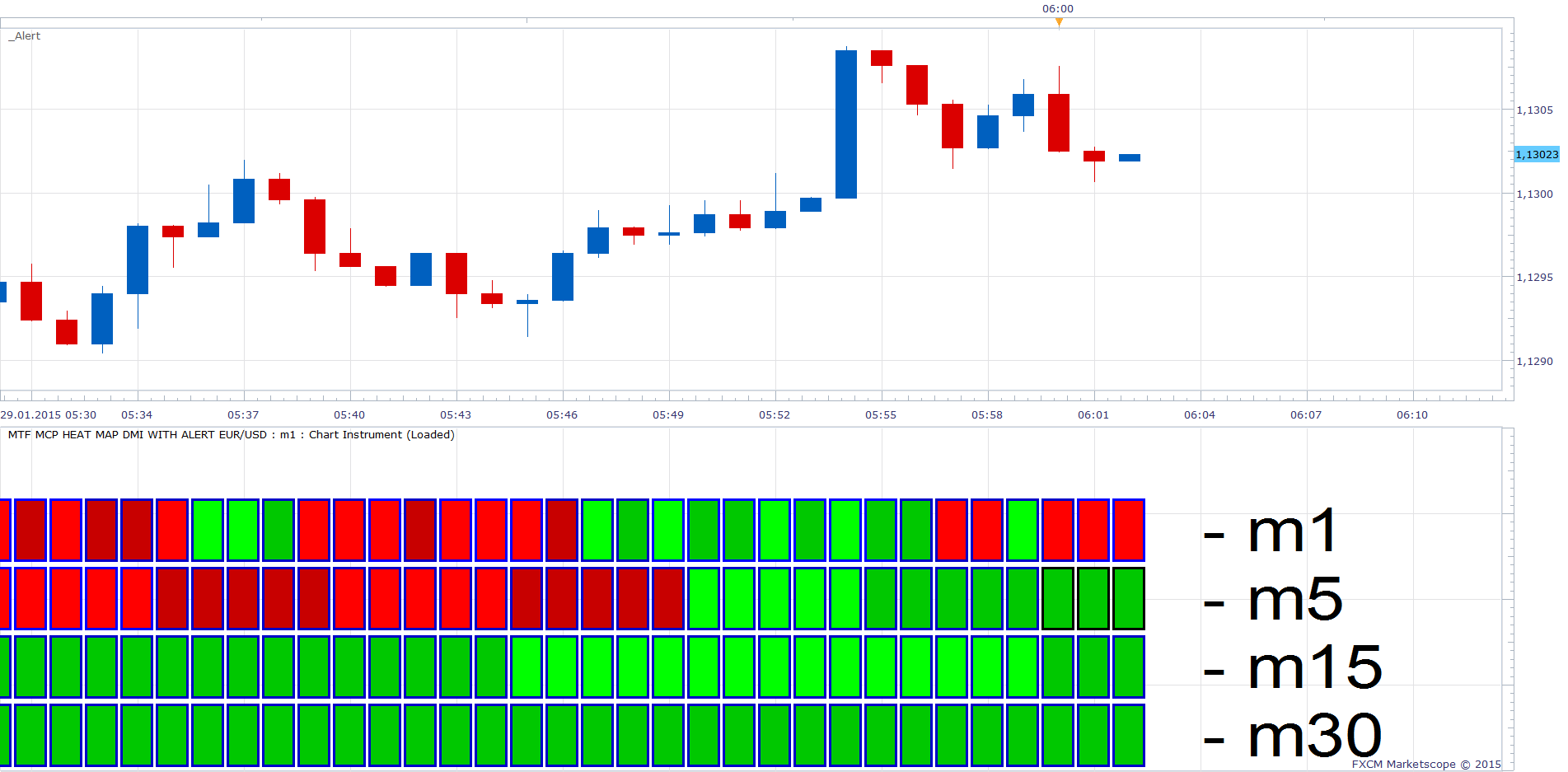This screenshot has width=1568, height=772.
Task: Click the 05:46 time axis label
Action: tap(562, 414)
